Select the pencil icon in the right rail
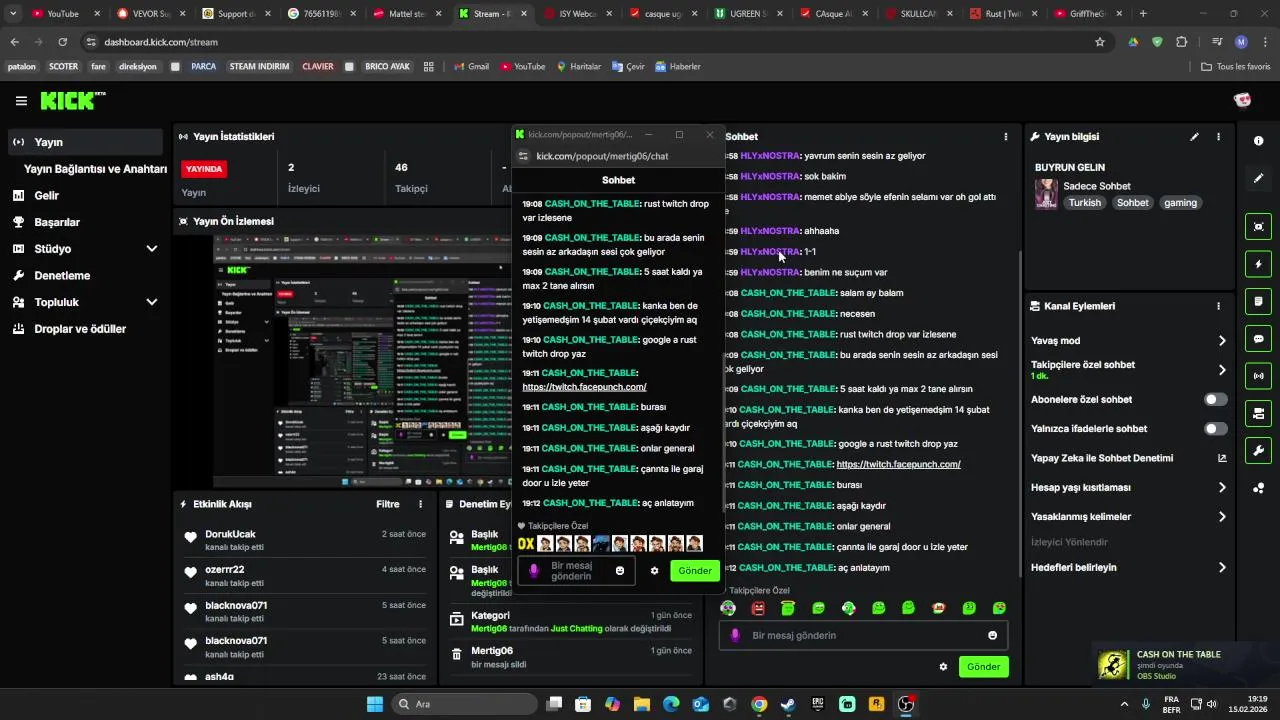The image size is (1280, 720). tap(1258, 178)
